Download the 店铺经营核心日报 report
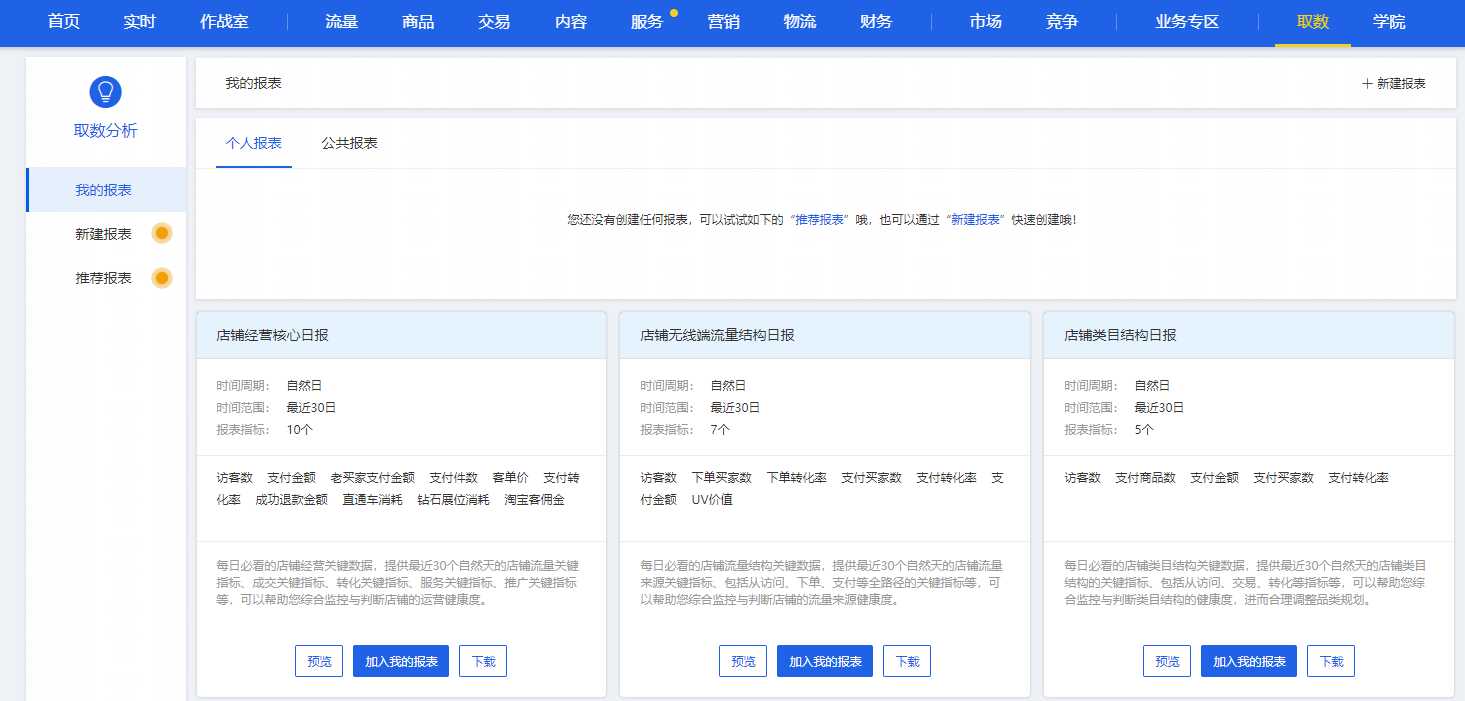 click(x=483, y=661)
